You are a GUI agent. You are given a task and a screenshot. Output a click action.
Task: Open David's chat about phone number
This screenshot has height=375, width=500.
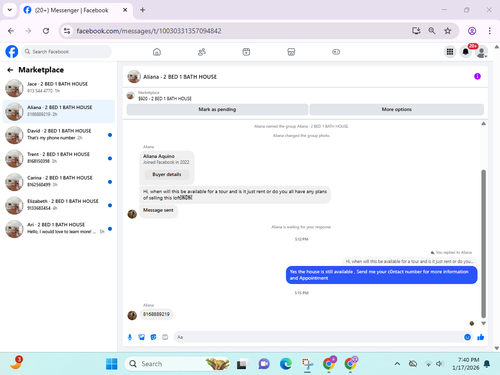tap(59, 134)
